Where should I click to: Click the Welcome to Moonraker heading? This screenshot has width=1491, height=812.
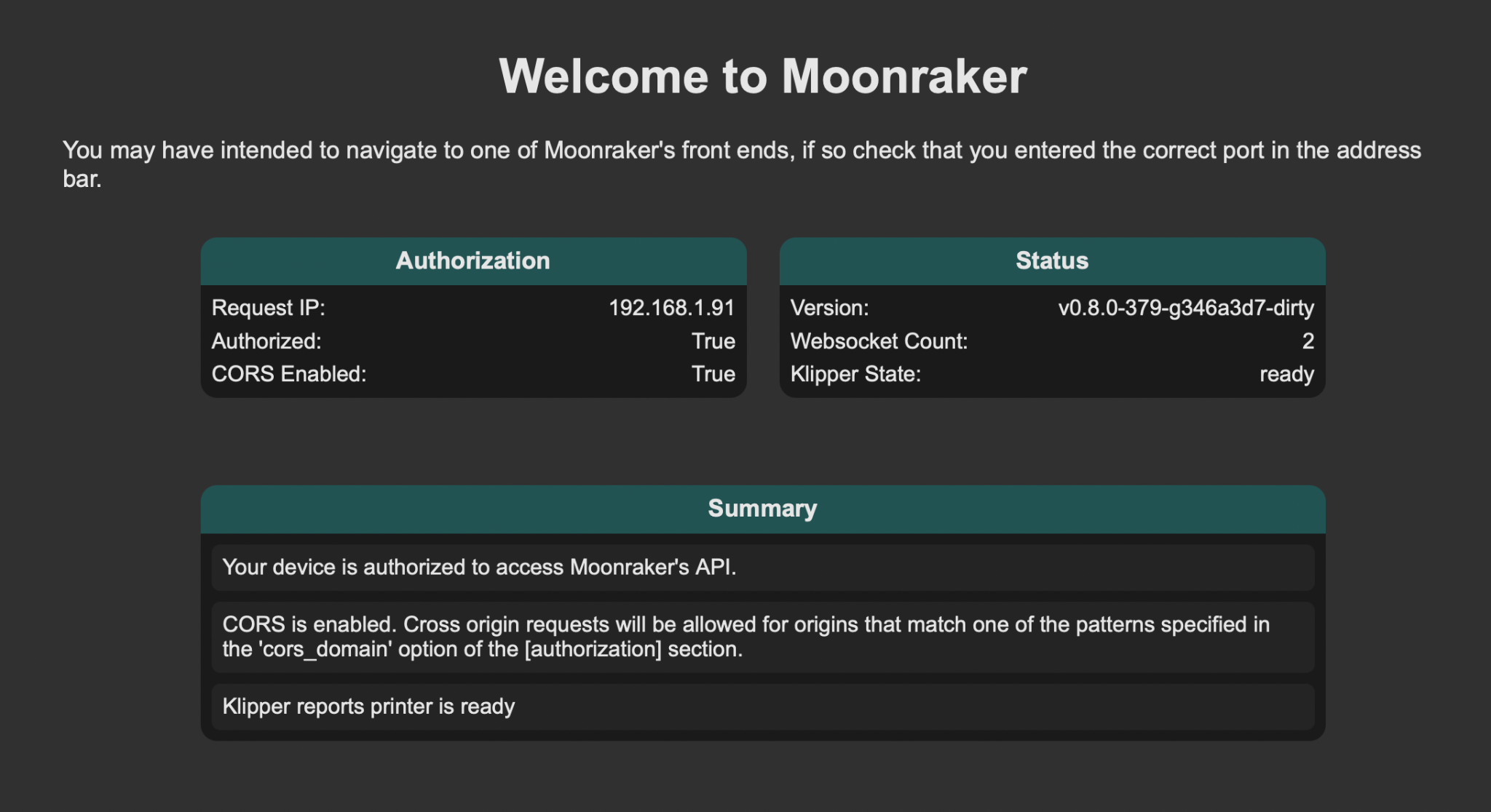(x=762, y=76)
